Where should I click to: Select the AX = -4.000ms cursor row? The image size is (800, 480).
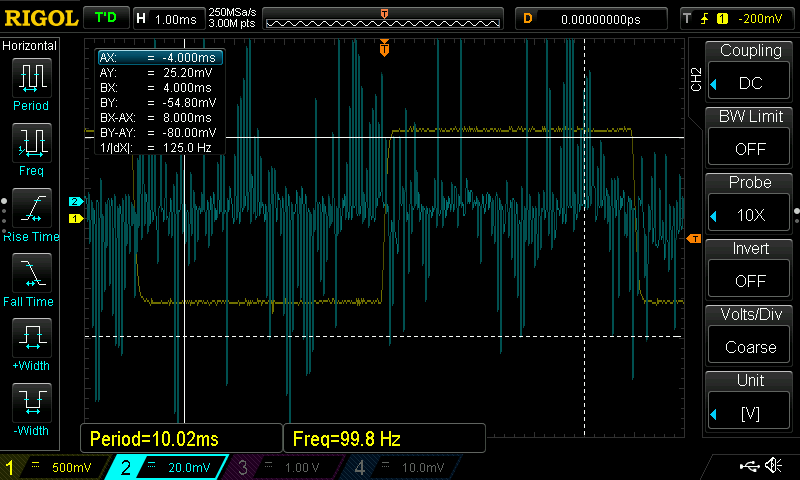pyautogui.click(x=160, y=58)
